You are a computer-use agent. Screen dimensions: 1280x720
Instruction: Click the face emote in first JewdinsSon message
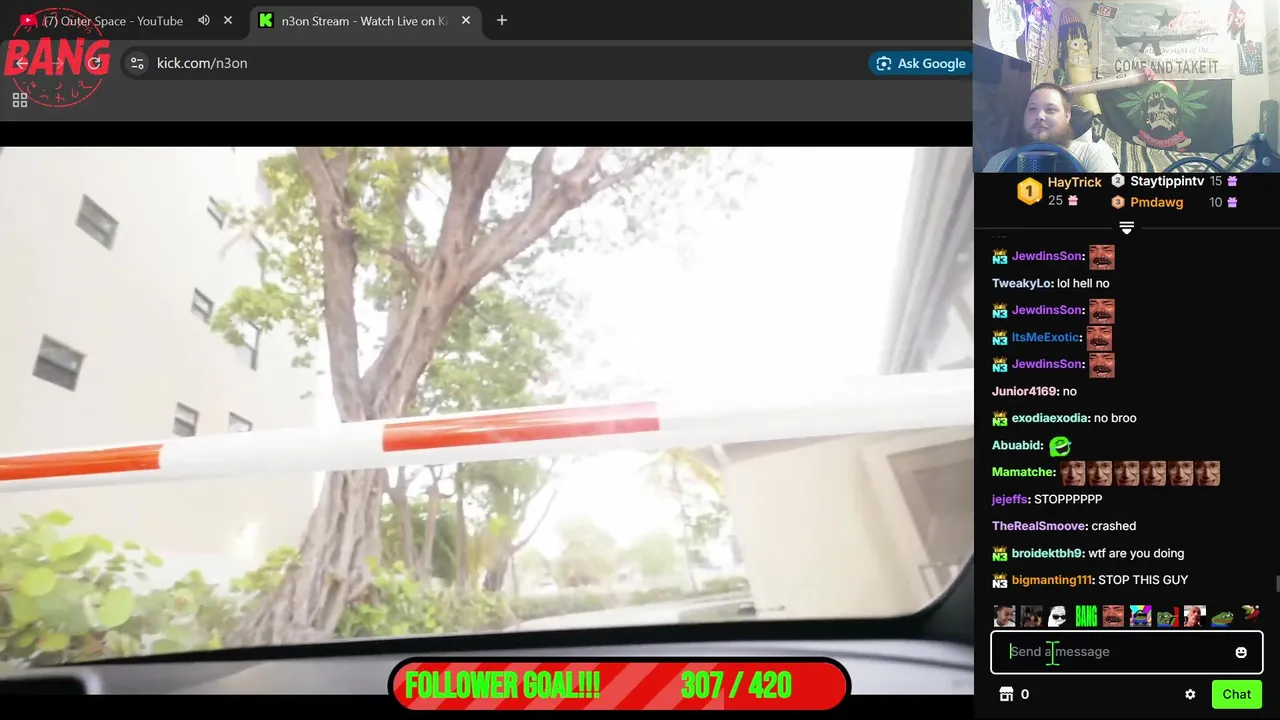pyautogui.click(x=1101, y=257)
